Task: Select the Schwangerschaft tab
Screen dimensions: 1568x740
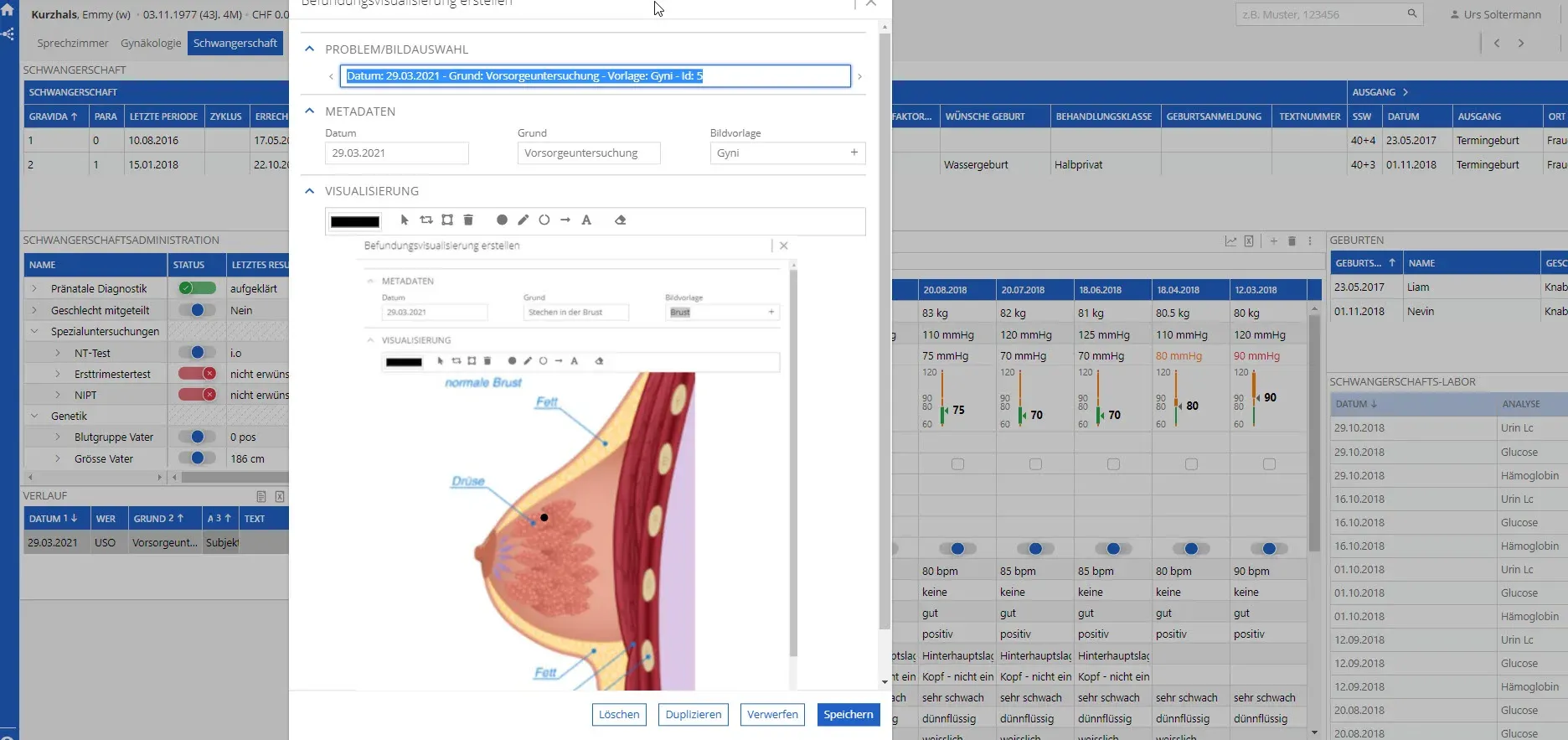Action: click(x=235, y=43)
